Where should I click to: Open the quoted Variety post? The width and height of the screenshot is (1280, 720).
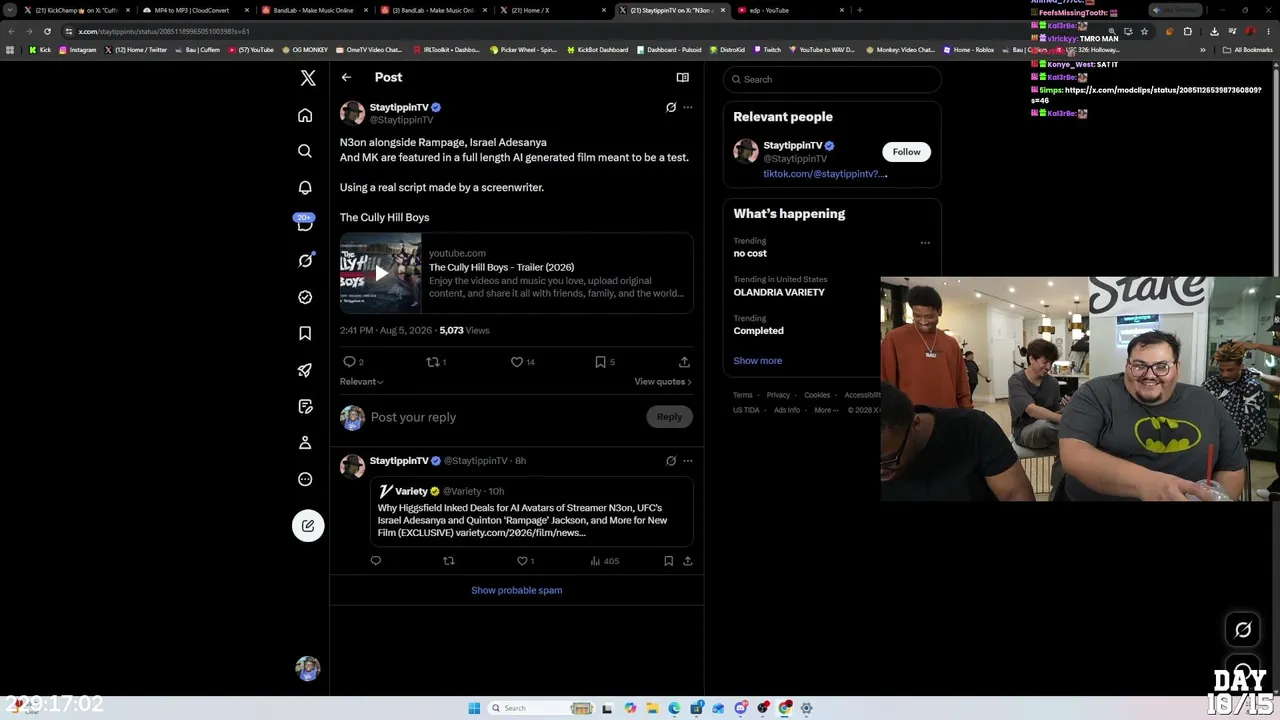click(531, 512)
